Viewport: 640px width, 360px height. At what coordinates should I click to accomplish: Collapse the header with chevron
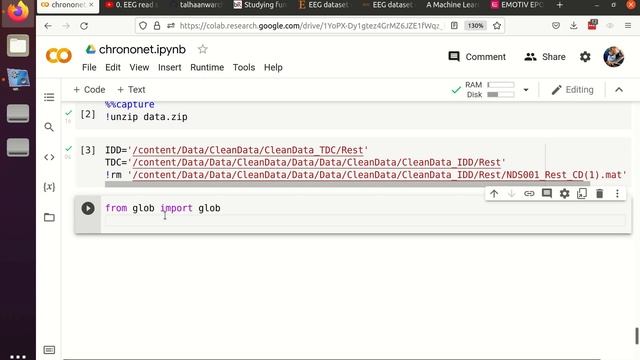point(619,90)
